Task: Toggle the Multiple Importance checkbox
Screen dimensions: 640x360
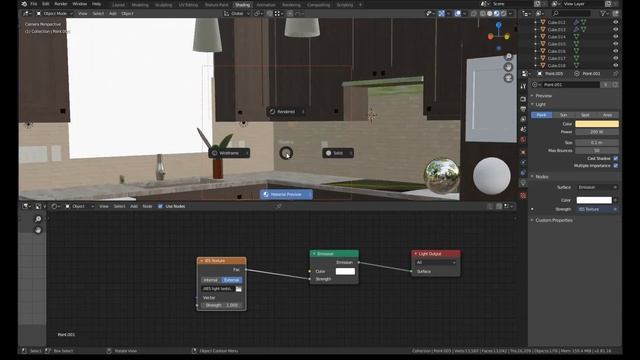Action: tap(616, 166)
